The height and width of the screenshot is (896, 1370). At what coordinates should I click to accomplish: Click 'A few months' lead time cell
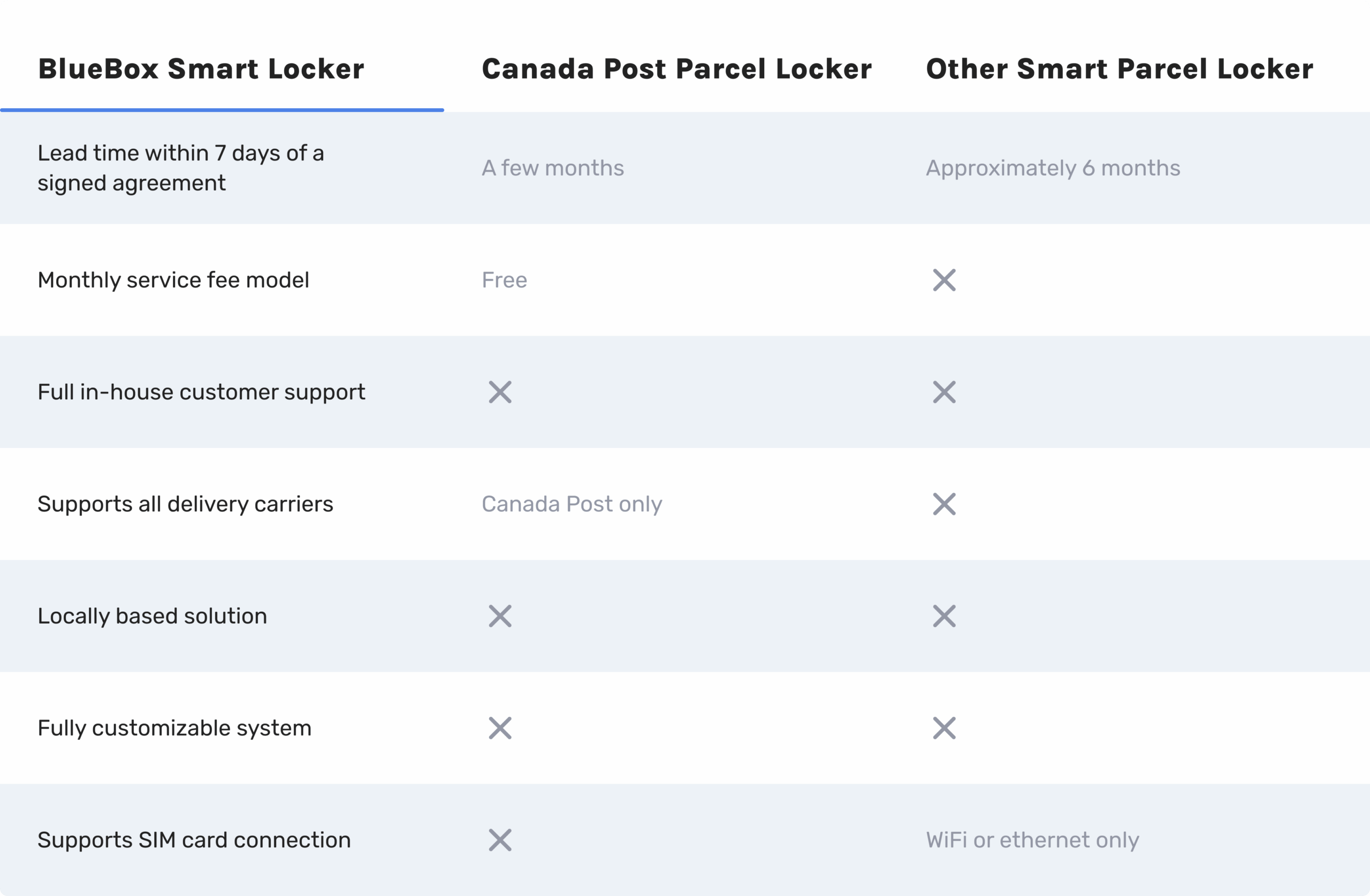click(x=553, y=168)
